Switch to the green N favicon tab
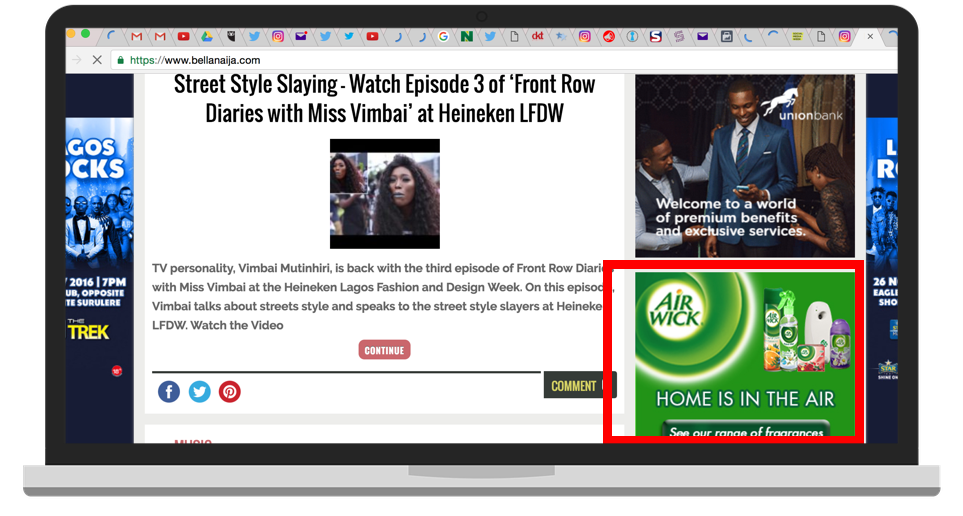 point(467,36)
